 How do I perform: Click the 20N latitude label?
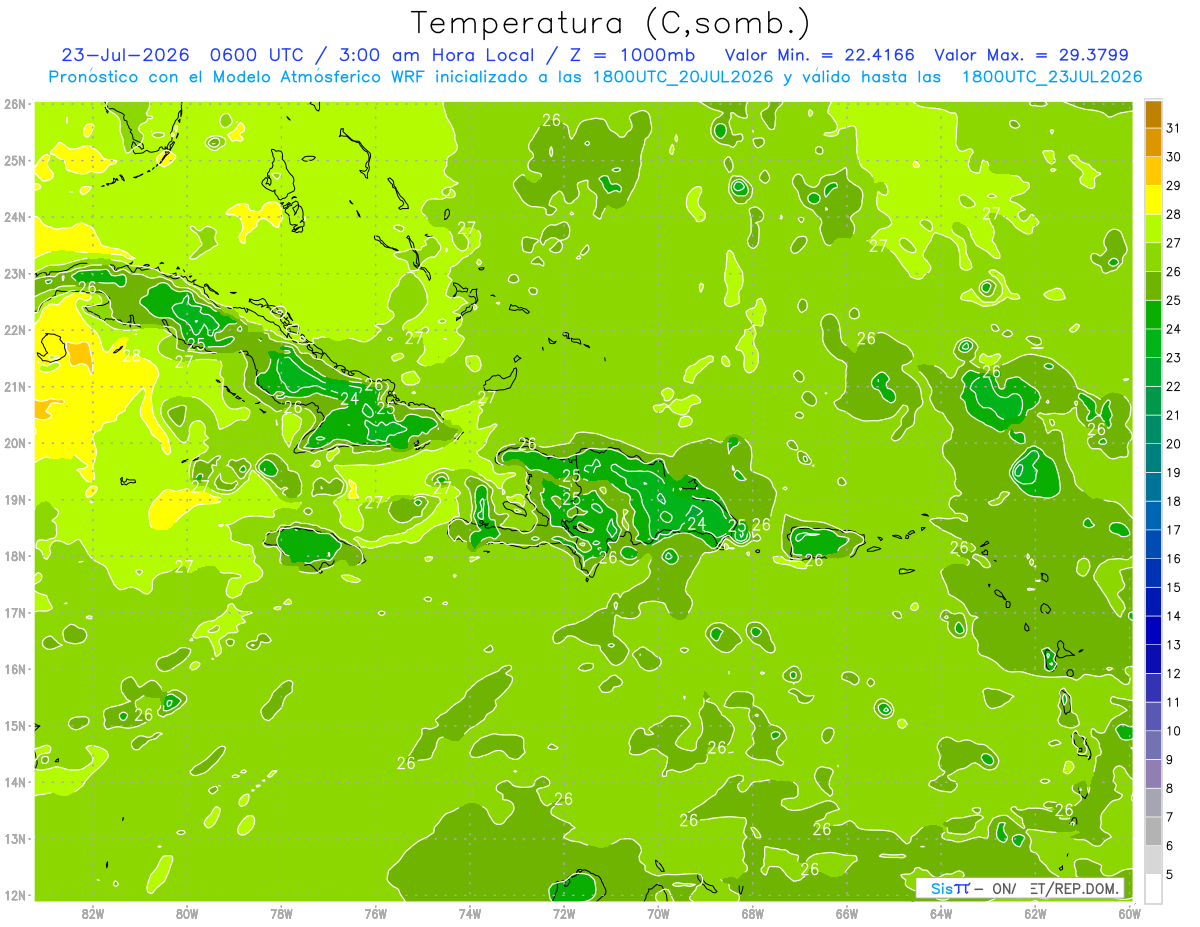(14, 443)
